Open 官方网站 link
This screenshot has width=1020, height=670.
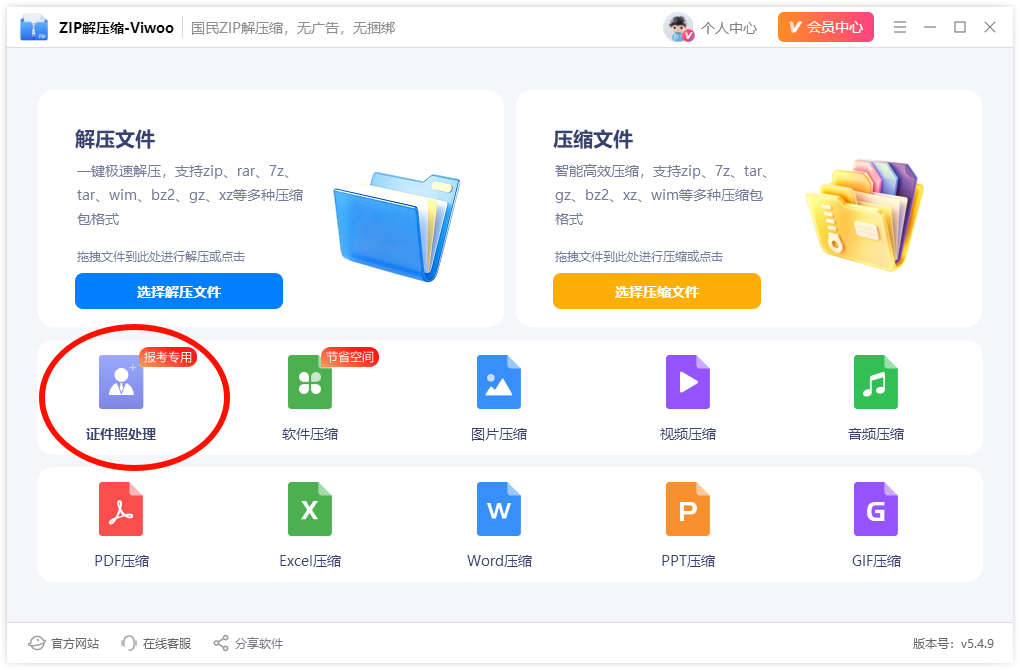coord(75,643)
